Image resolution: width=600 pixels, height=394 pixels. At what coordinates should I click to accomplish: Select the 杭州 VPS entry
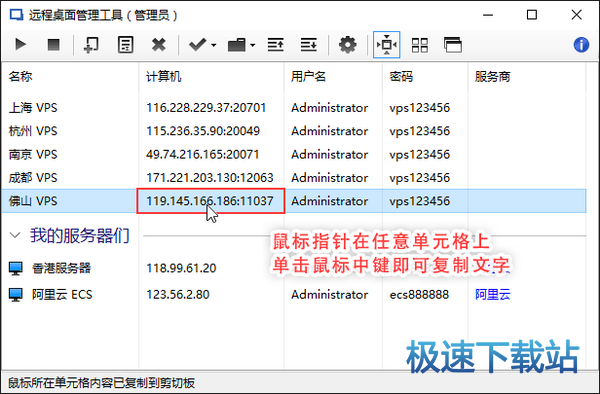point(33,131)
